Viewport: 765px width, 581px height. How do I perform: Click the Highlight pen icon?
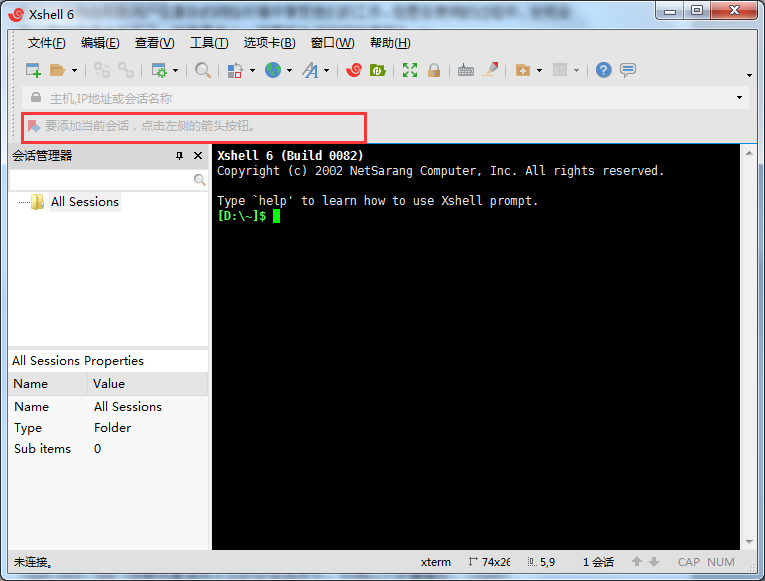(491, 70)
